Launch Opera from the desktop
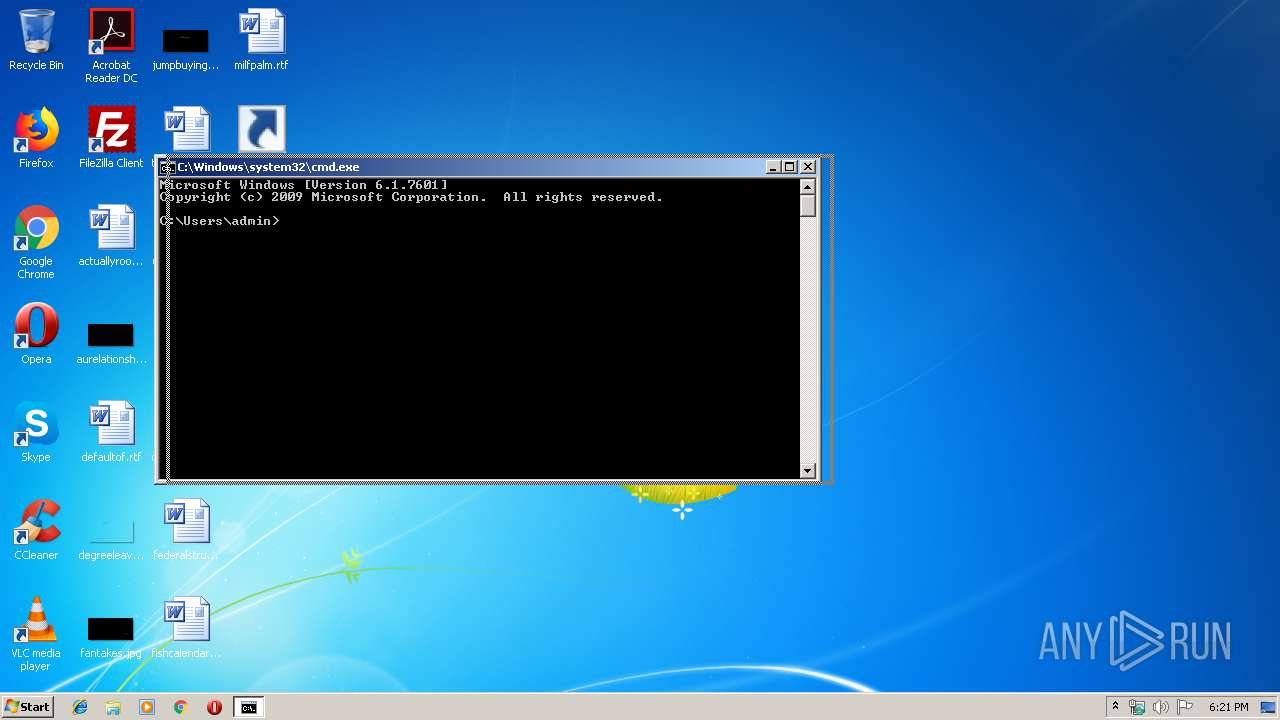 click(x=36, y=334)
